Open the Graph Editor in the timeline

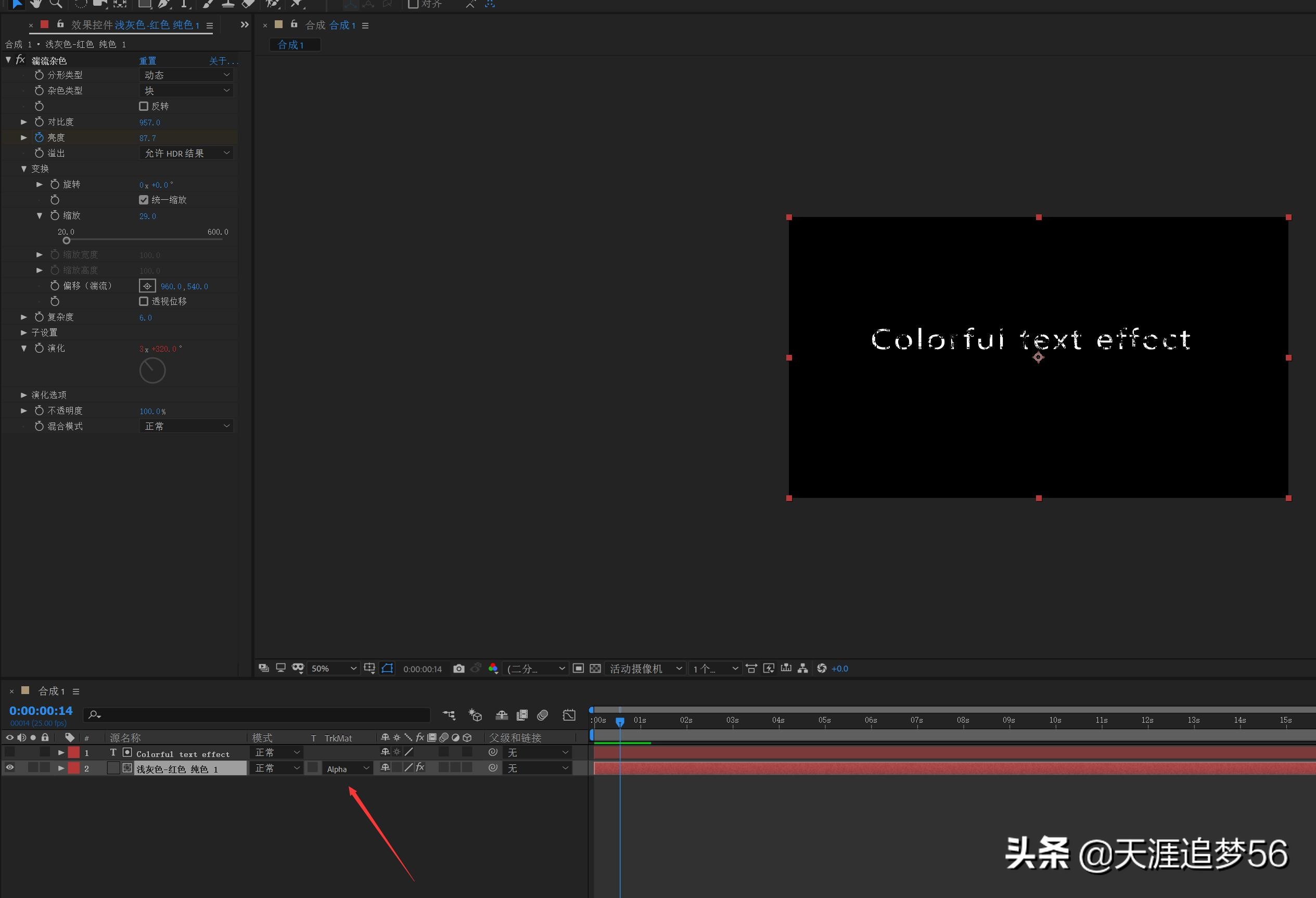point(569,715)
